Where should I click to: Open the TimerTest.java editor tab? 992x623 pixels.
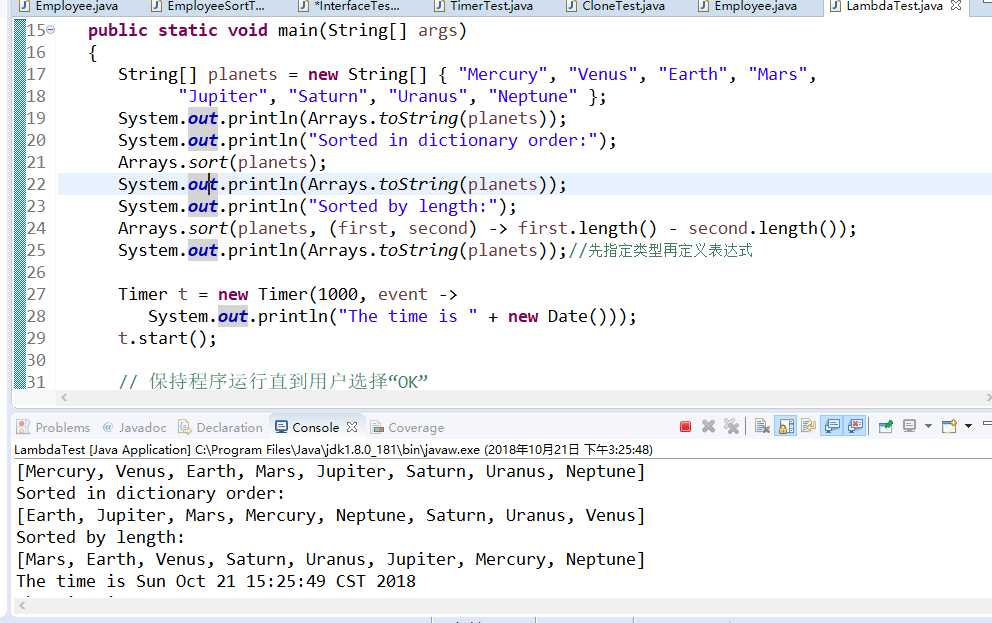point(484,6)
